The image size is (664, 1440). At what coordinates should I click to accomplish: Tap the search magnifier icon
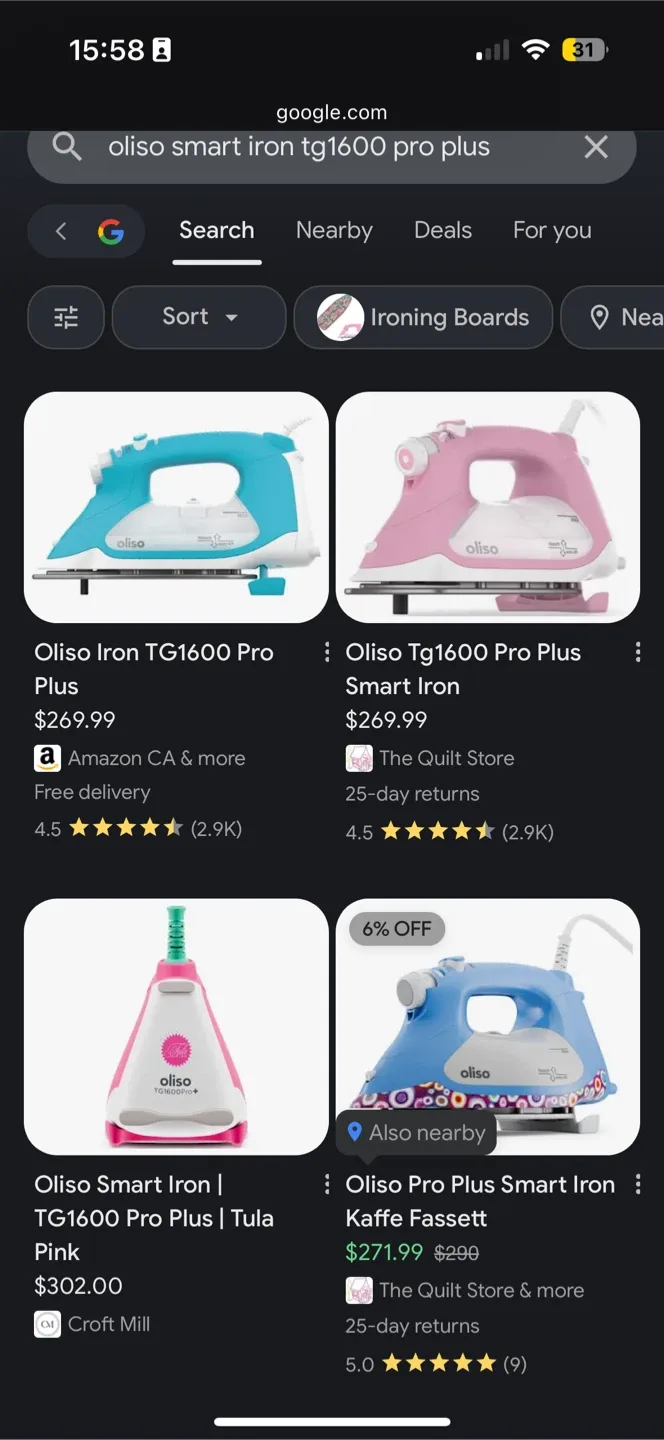click(66, 147)
